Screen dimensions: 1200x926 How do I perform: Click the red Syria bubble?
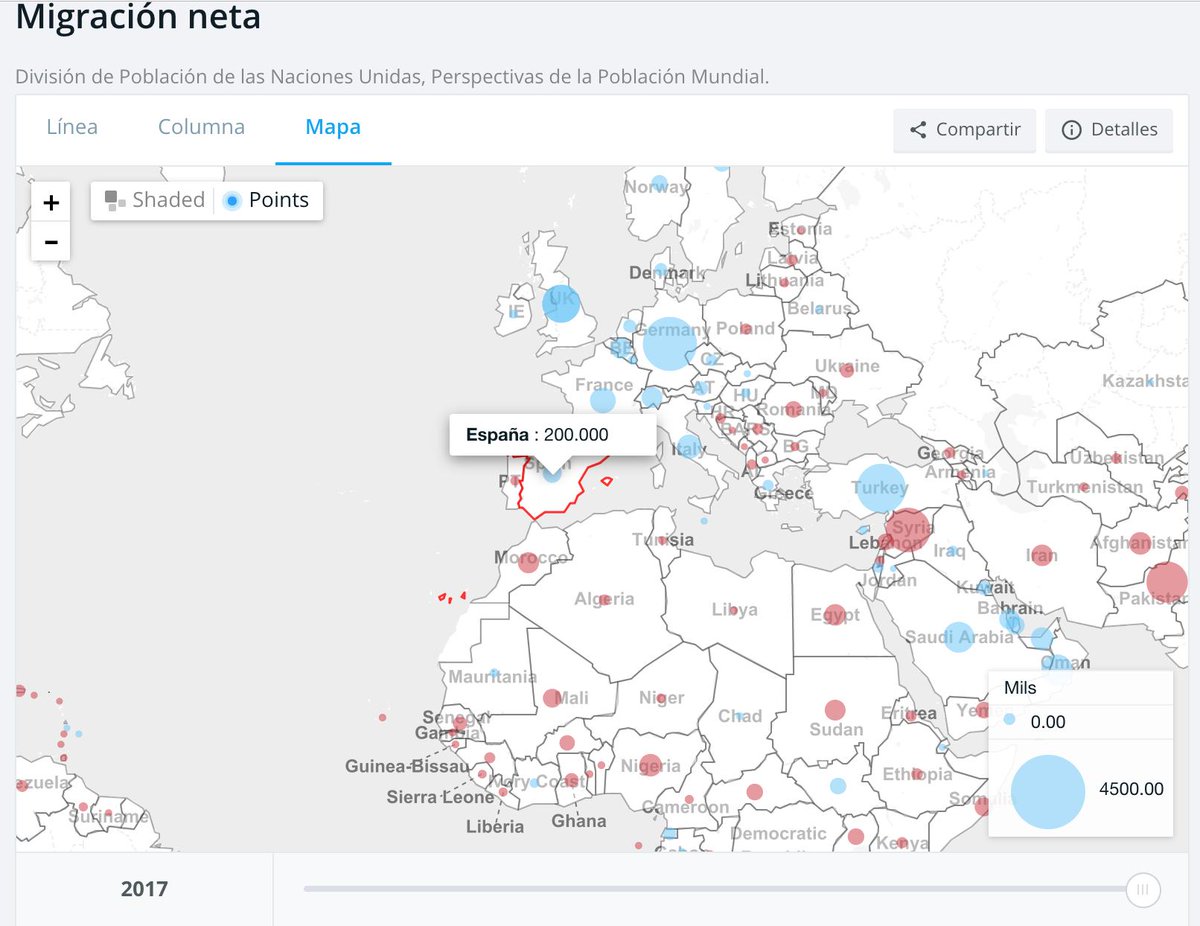pyautogui.click(x=907, y=529)
